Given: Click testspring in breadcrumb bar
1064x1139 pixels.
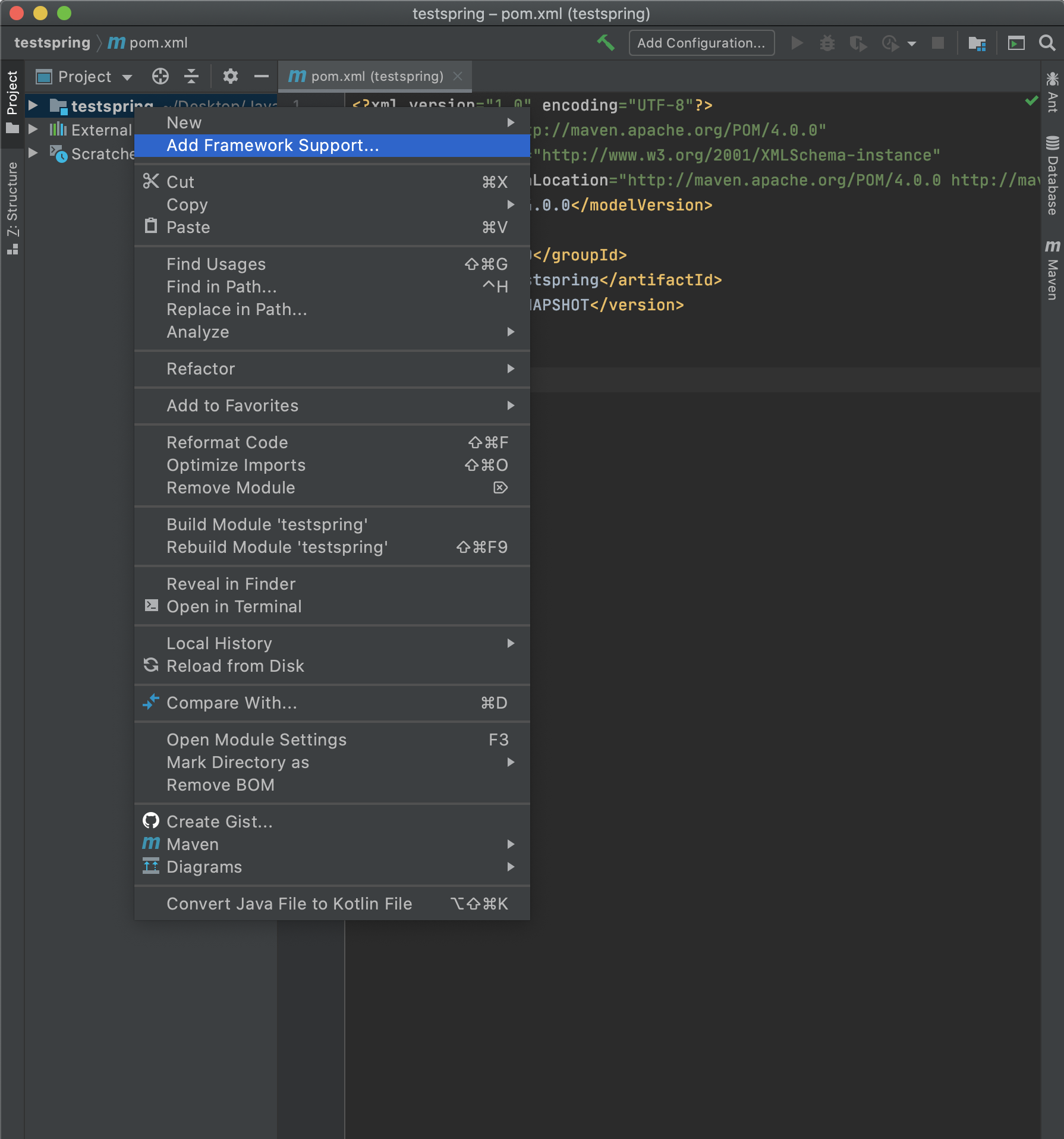Looking at the screenshot, I should [52, 43].
